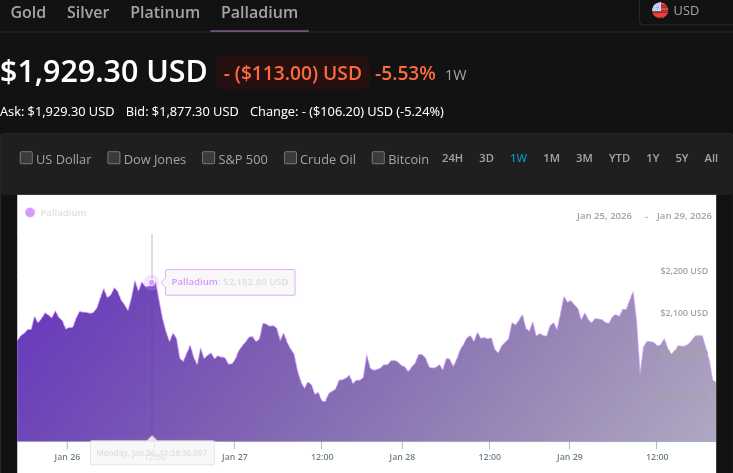Click the chart's highlighted data point marker

[151, 282]
